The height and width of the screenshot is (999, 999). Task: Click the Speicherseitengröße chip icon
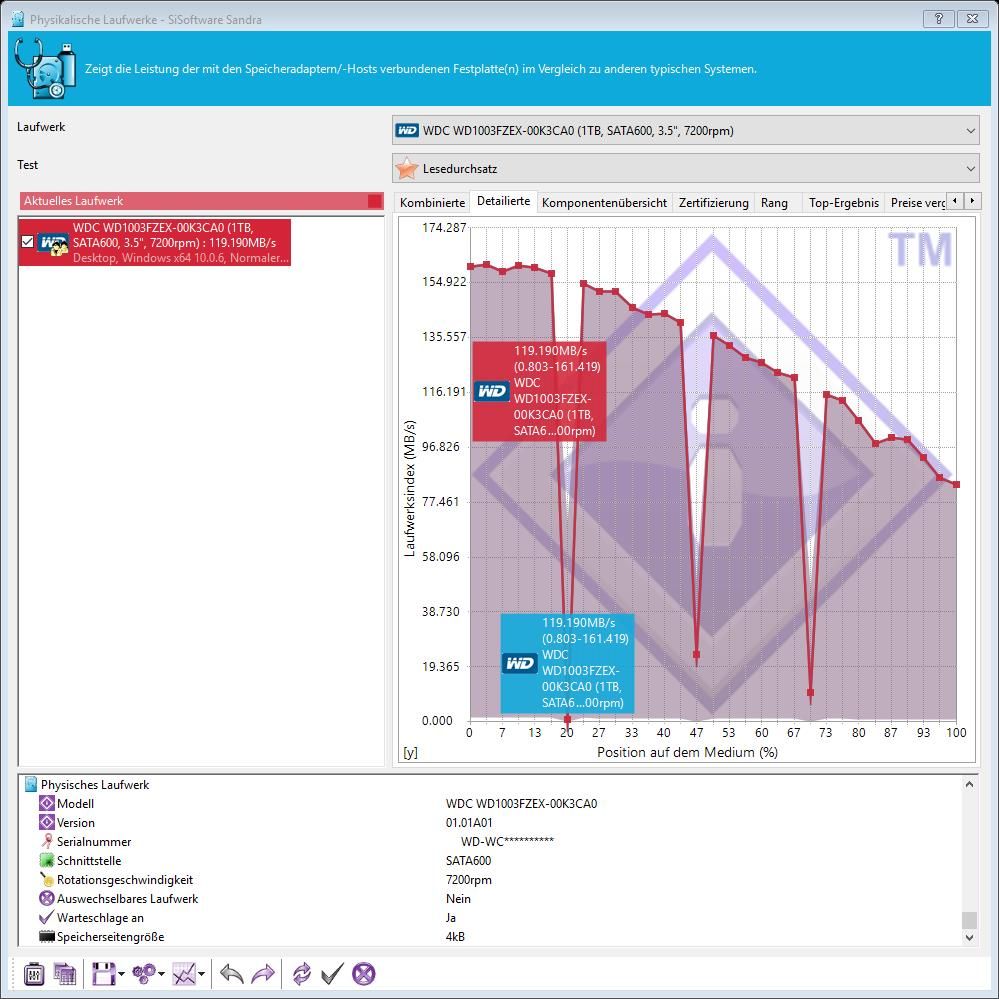[47, 937]
